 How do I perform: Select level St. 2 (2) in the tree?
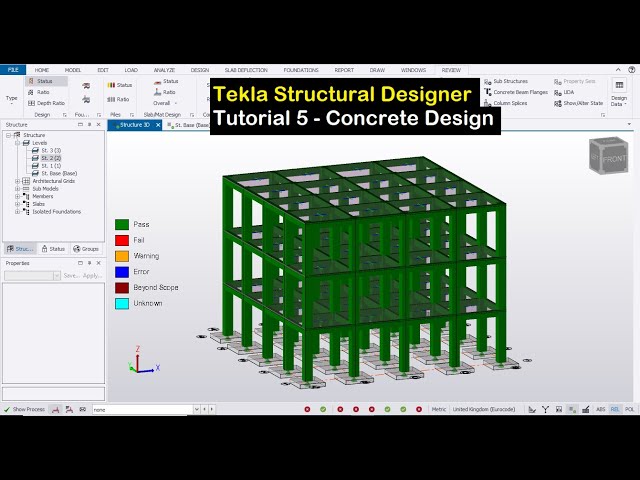pyautogui.click(x=46, y=158)
